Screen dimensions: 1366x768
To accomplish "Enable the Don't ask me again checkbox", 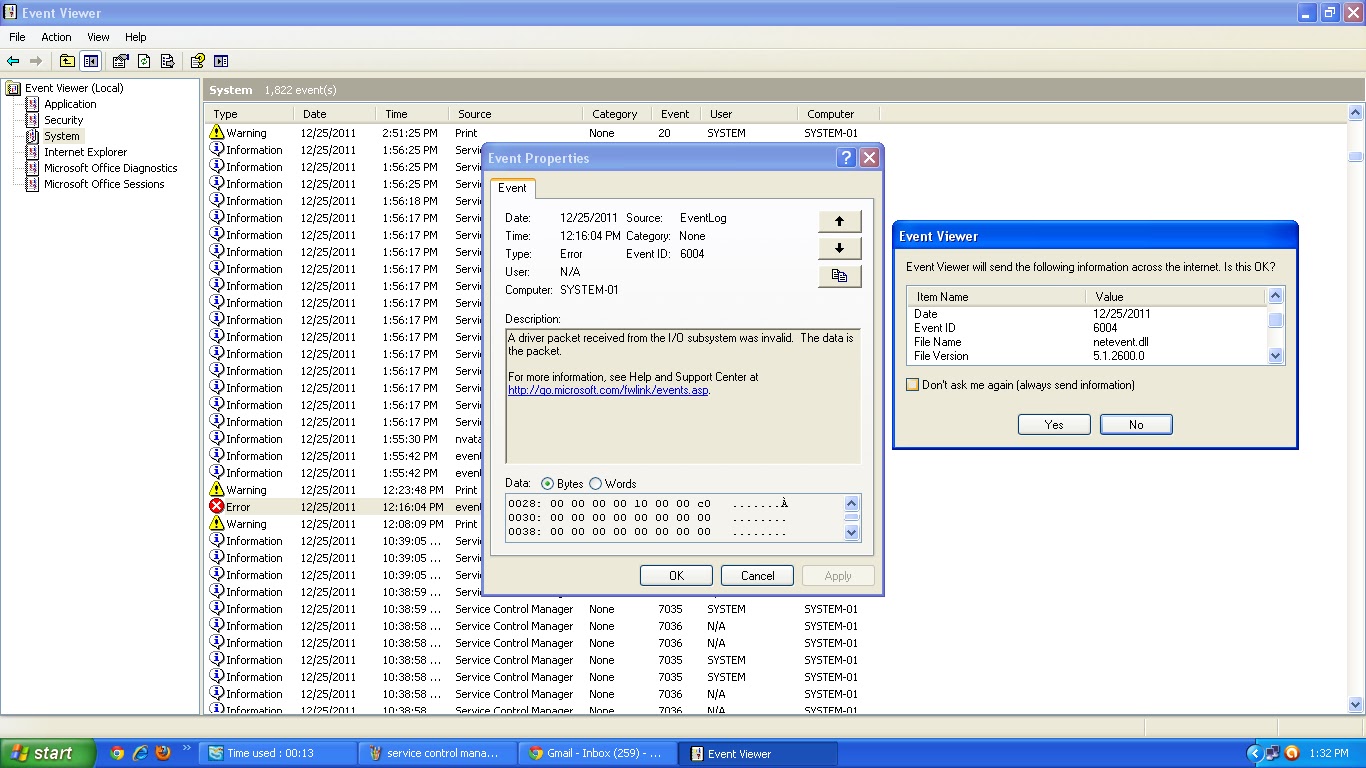I will (x=912, y=384).
